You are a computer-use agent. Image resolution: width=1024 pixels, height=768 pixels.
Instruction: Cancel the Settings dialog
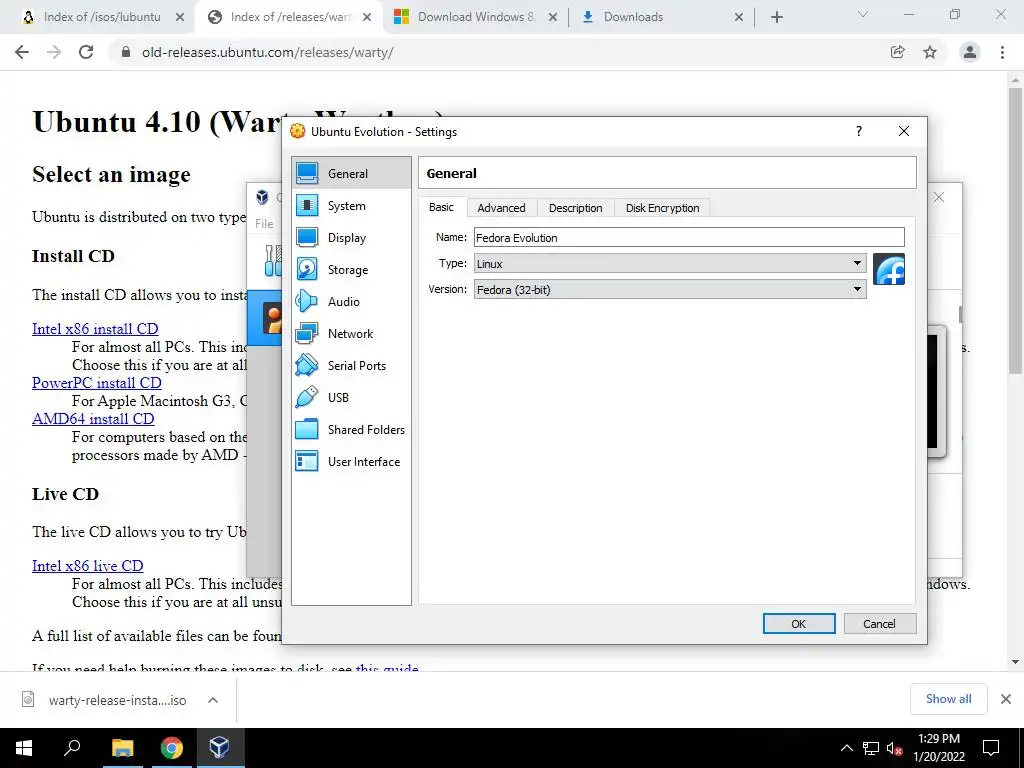pyautogui.click(x=880, y=624)
